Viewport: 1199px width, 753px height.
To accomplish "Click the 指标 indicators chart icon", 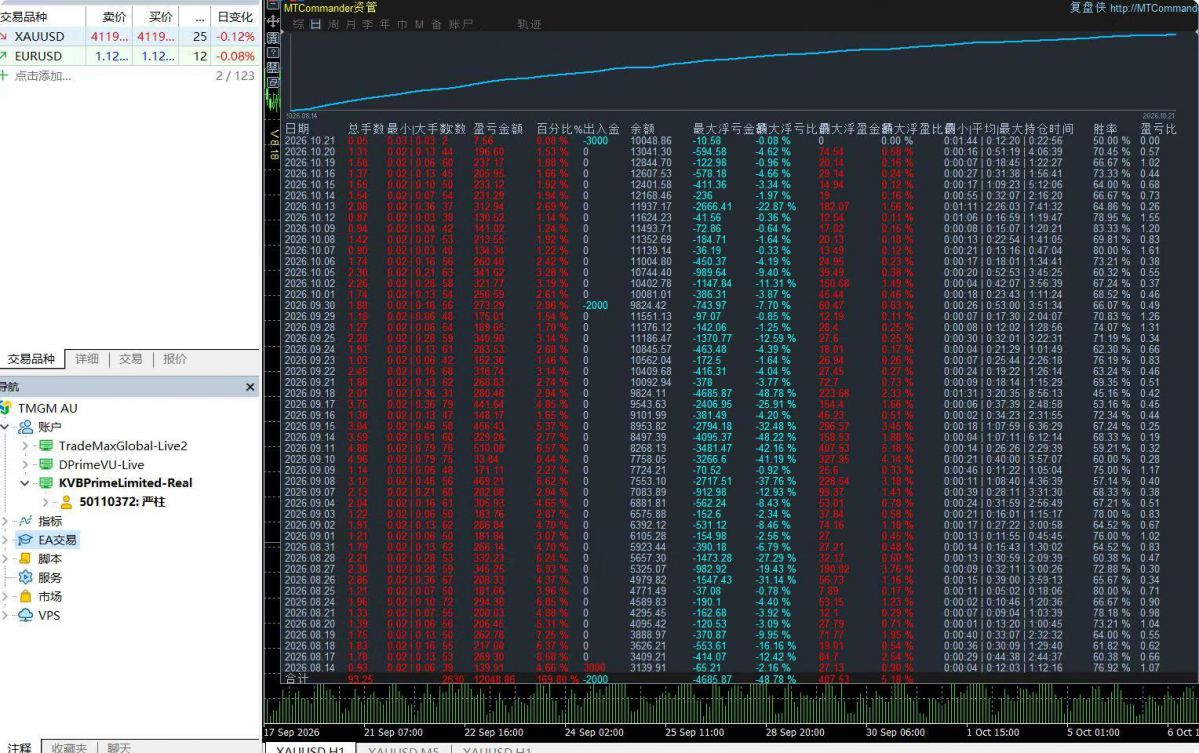I will click(x=25, y=521).
